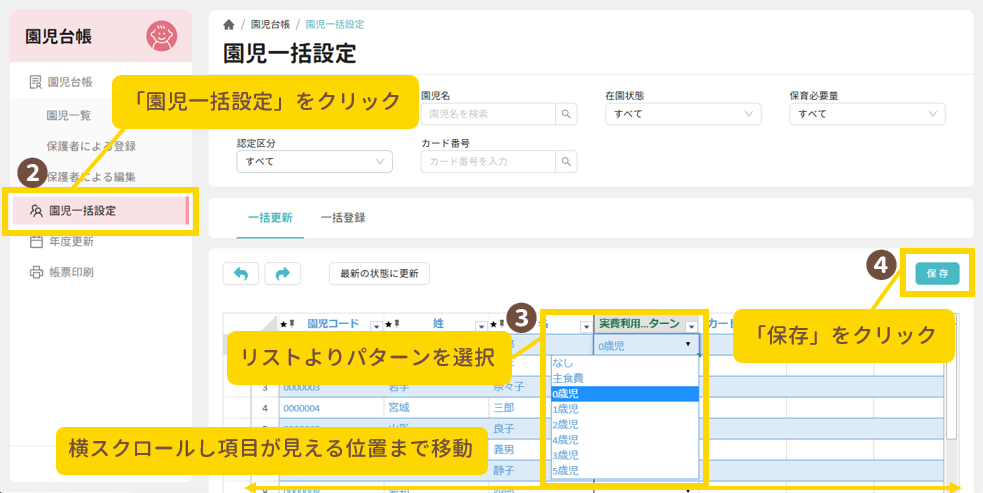Select 主食費 from the pattern list
Viewport: 983px width, 493px height.
tap(567, 378)
